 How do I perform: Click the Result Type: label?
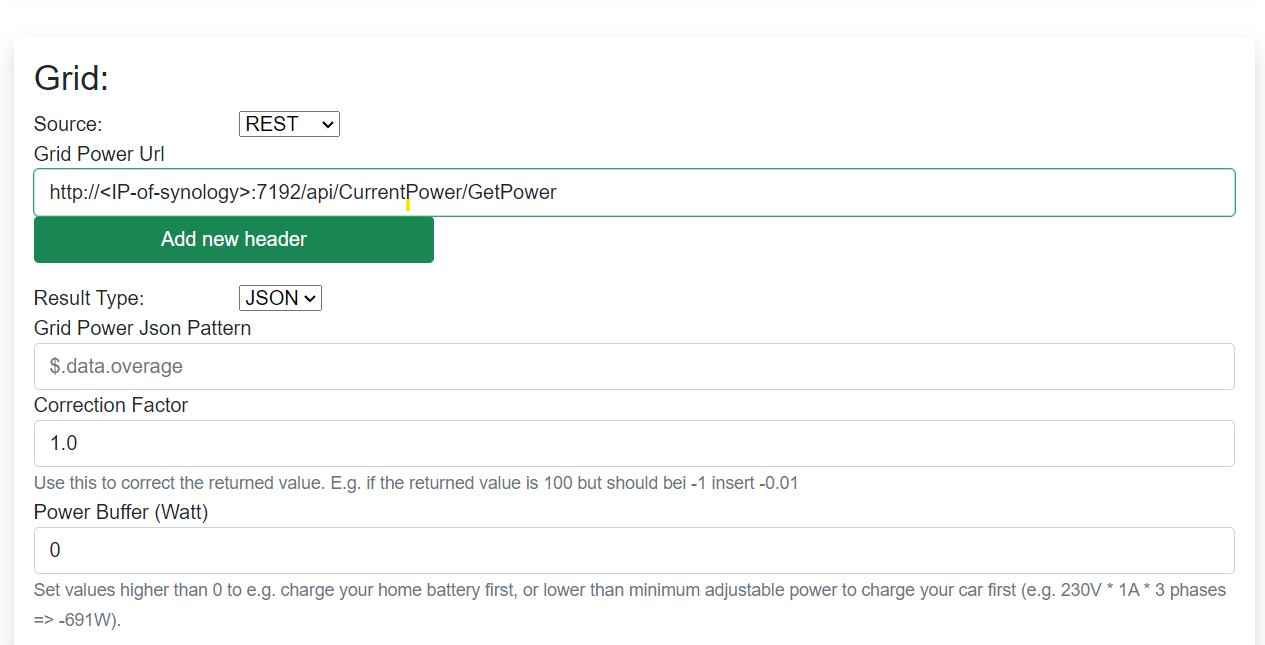[87, 297]
